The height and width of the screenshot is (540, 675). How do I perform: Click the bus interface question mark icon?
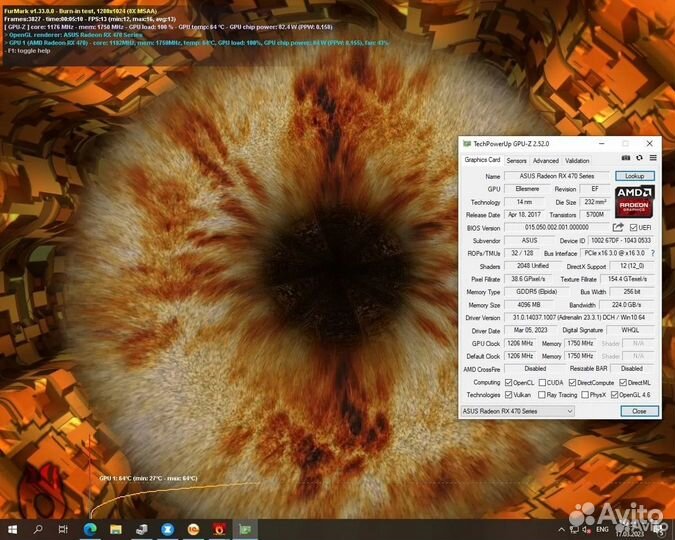click(x=653, y=253)
